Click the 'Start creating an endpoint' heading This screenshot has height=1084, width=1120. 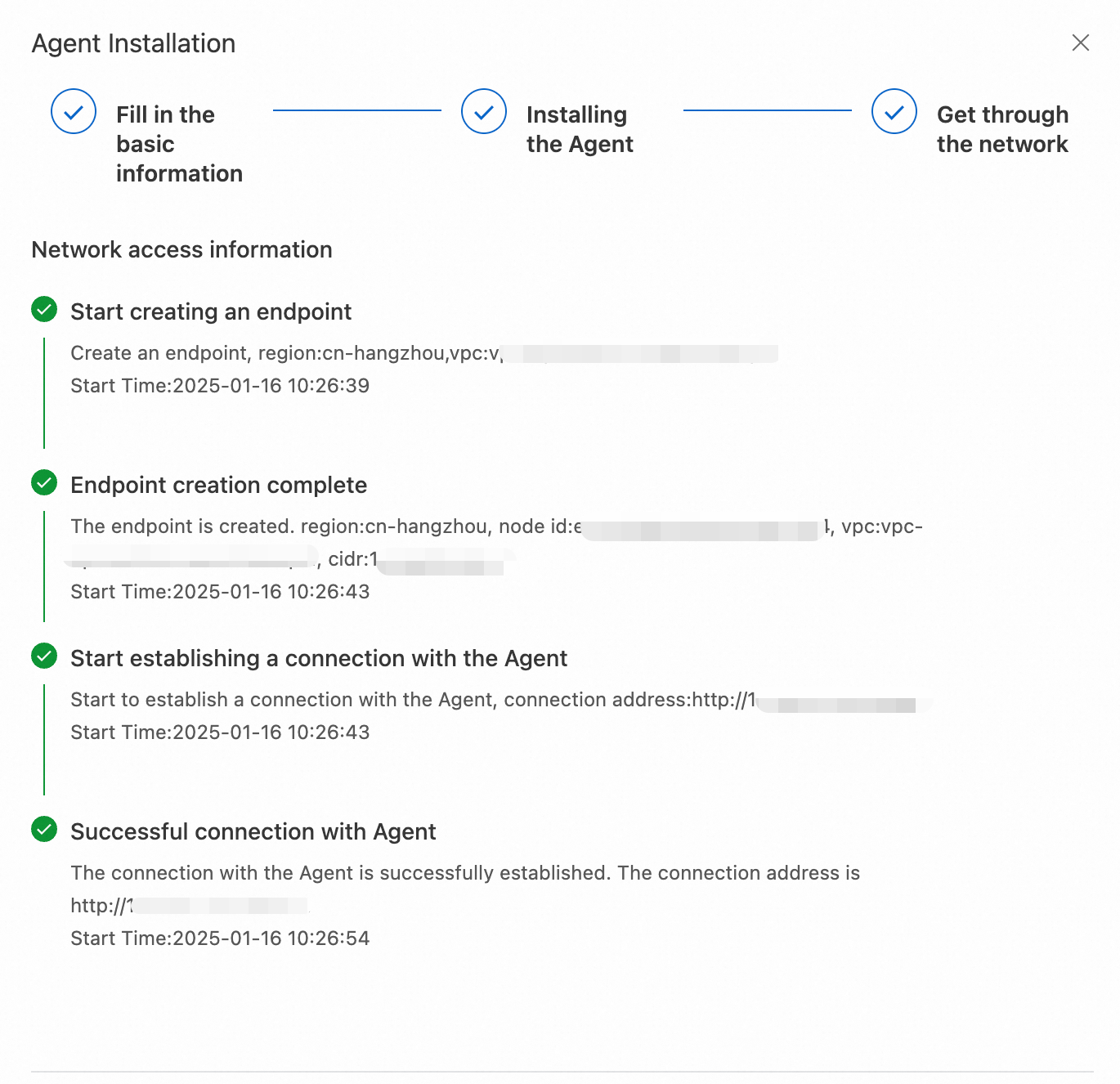coord(211,311)
